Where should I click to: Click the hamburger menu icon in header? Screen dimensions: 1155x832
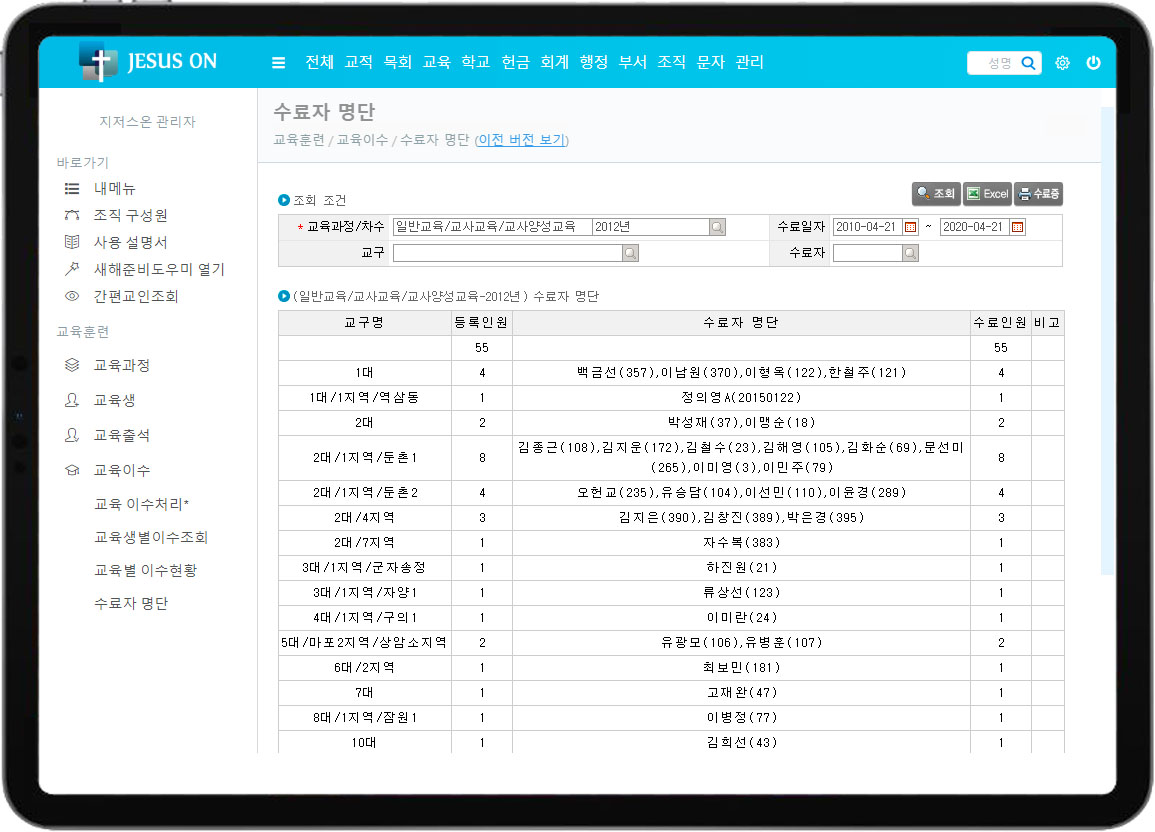pyautogui.click(x=279, y=63)
